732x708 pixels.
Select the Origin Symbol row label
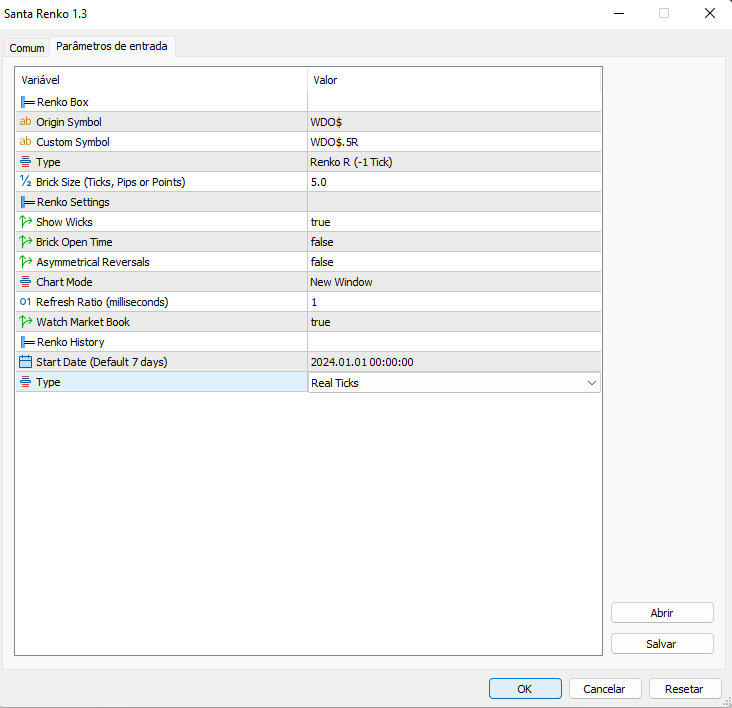tap(69, 122)
